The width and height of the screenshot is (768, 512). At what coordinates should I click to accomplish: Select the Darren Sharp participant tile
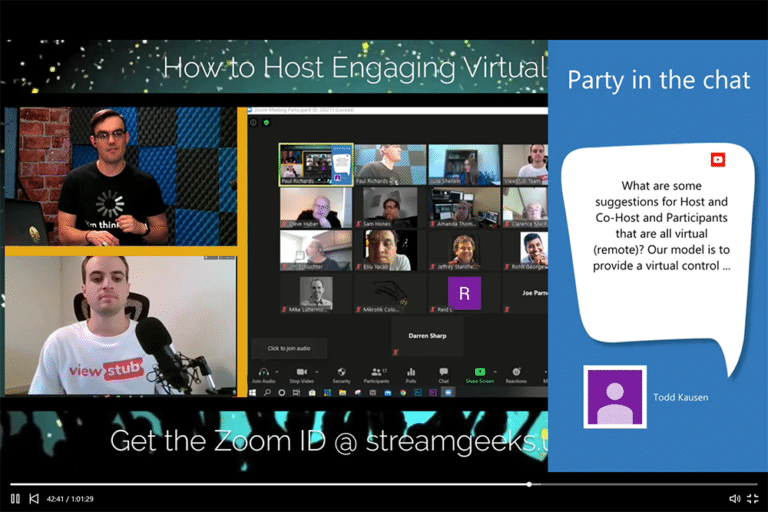click(427, 336)
